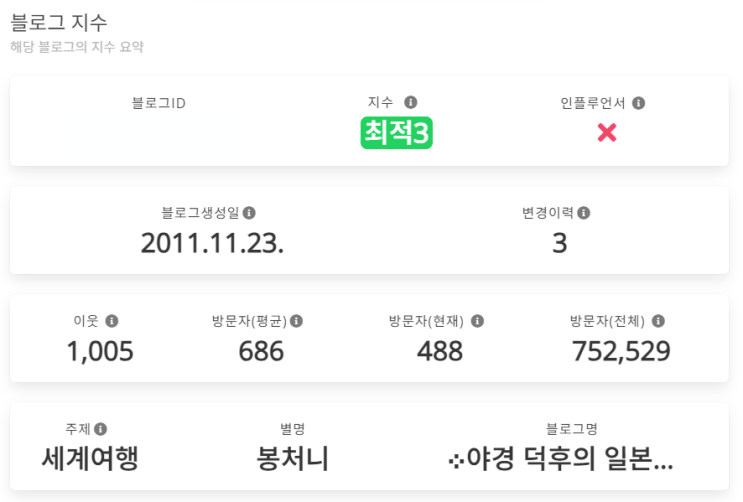This screenshot has height=502, width=743.
Task: Click the nickname 봉처니
Action: [292, 459]
